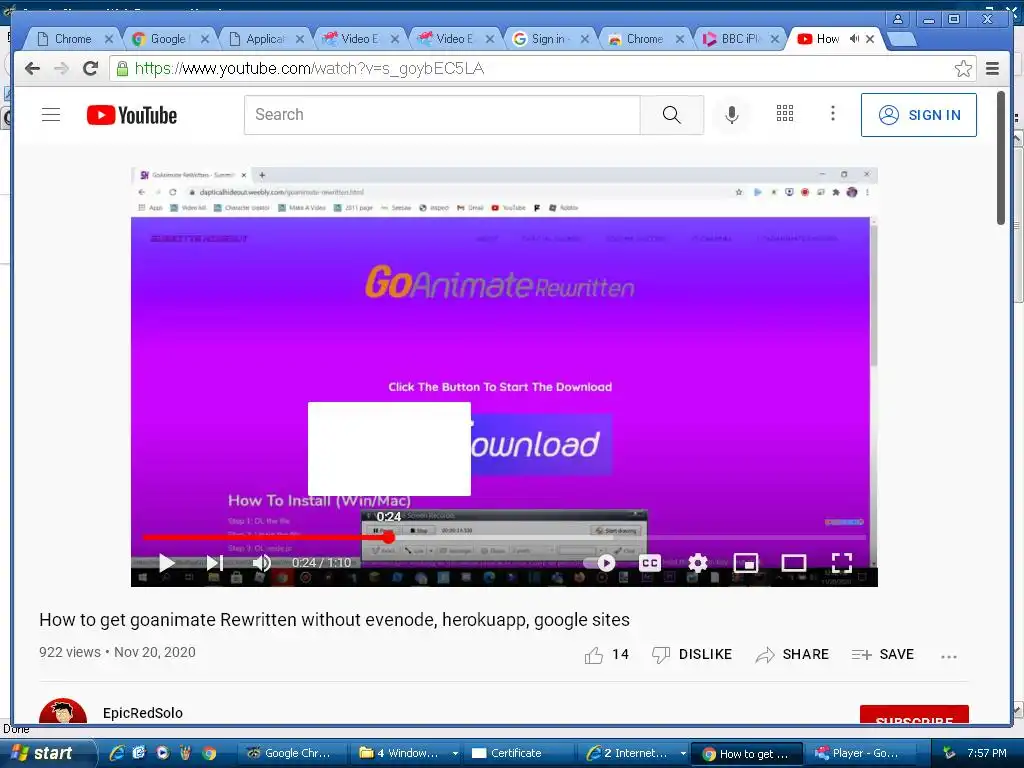
Task: Enter full screen mode
Action: [842, 562]
